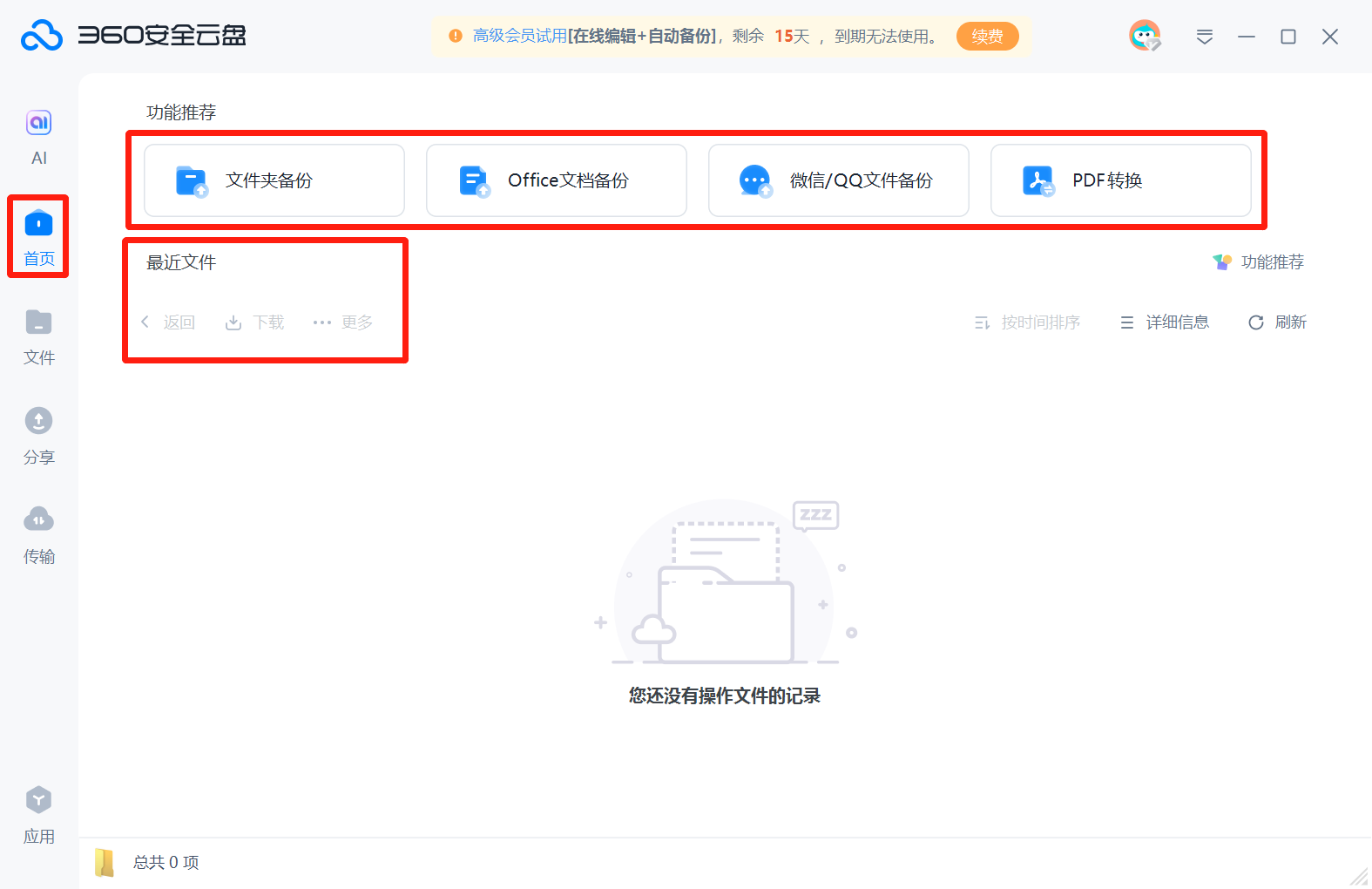Image resolution: width=1372 pixels, height=889 pixels.
Task: Open the 应用 apps section
Action: [39, 815]
